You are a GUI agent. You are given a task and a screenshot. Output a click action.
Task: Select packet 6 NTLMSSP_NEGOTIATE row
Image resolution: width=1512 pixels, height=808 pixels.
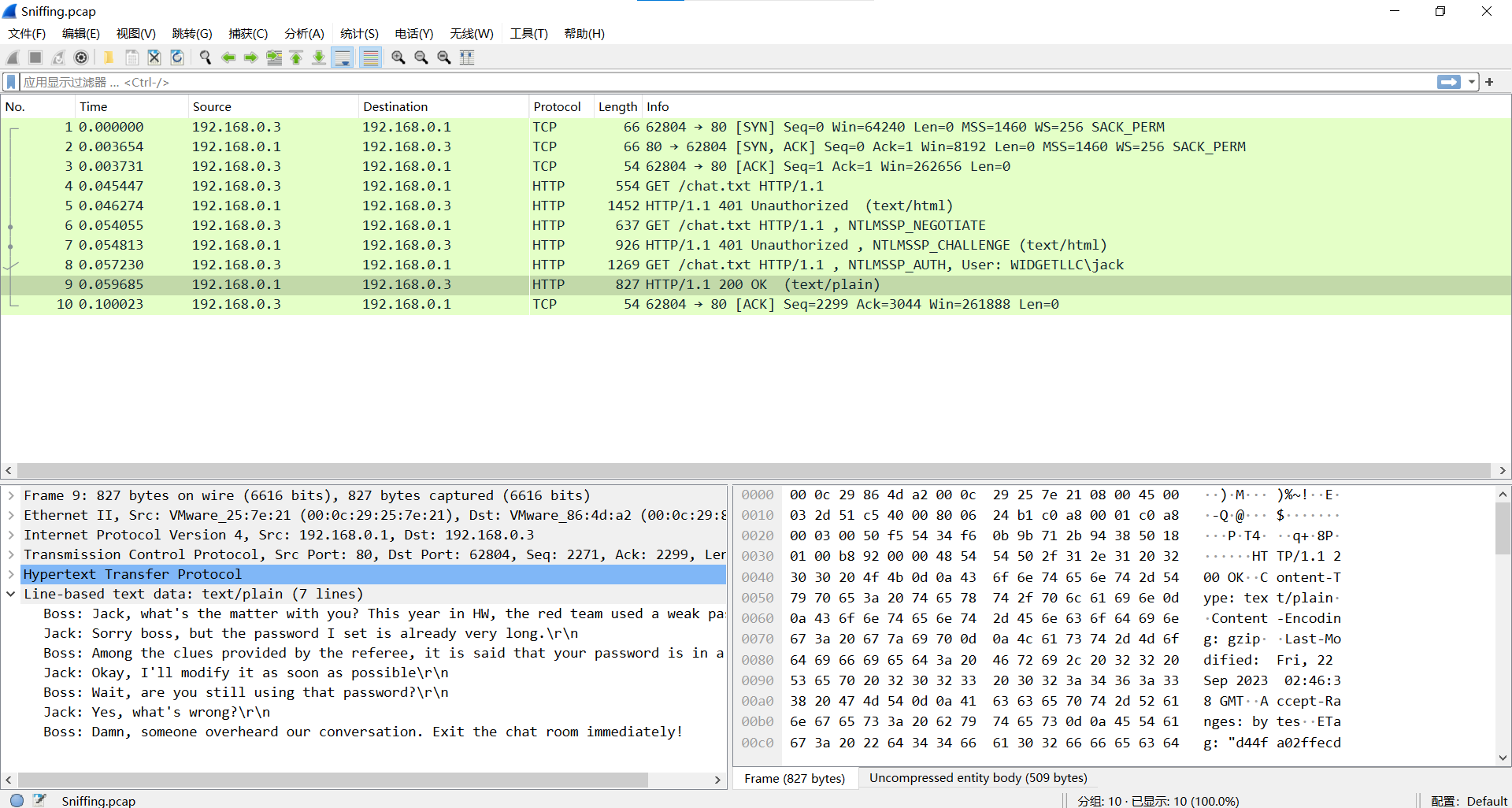756,225
